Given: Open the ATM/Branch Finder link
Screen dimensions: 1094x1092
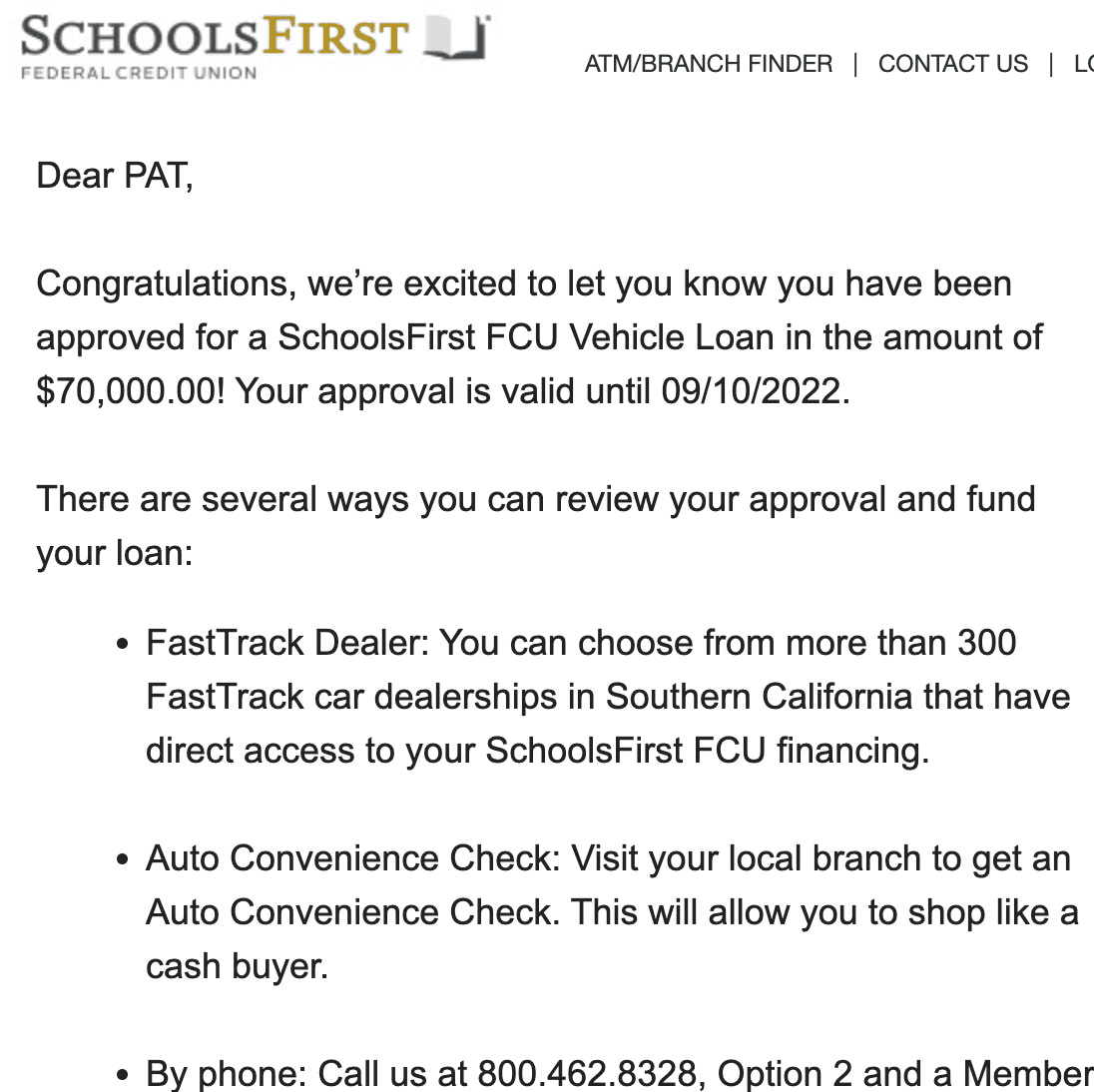Looking at the screenshot, I should 708,64.
